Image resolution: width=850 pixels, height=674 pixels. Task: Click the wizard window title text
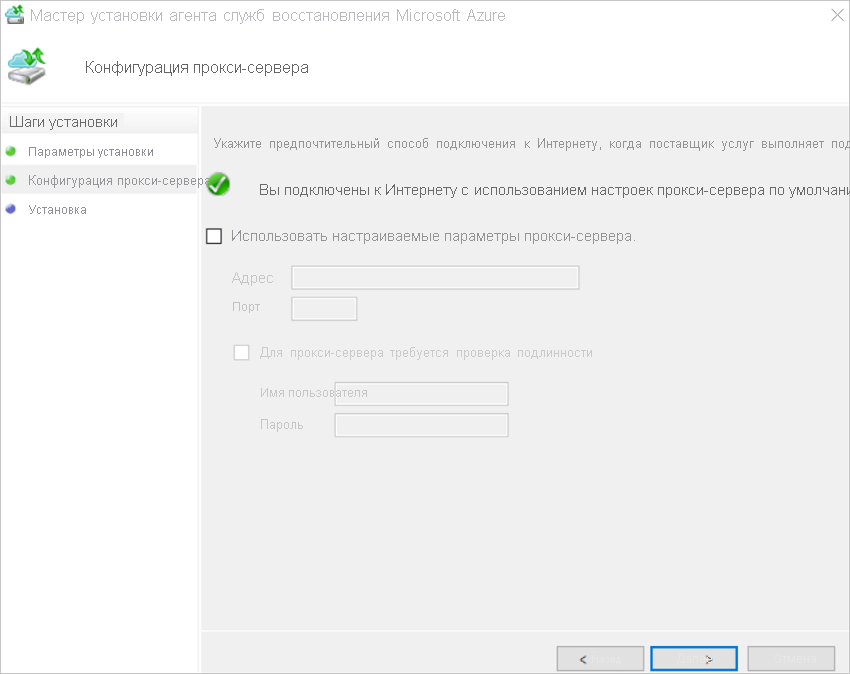coord(267,15)
